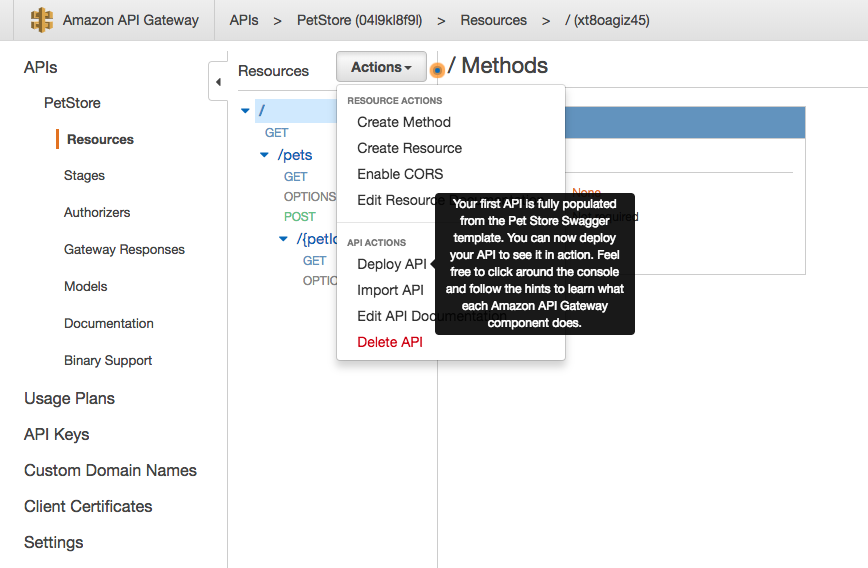
Task: Select the OPTIONS method under /{petId}
Action: (319, 281)
